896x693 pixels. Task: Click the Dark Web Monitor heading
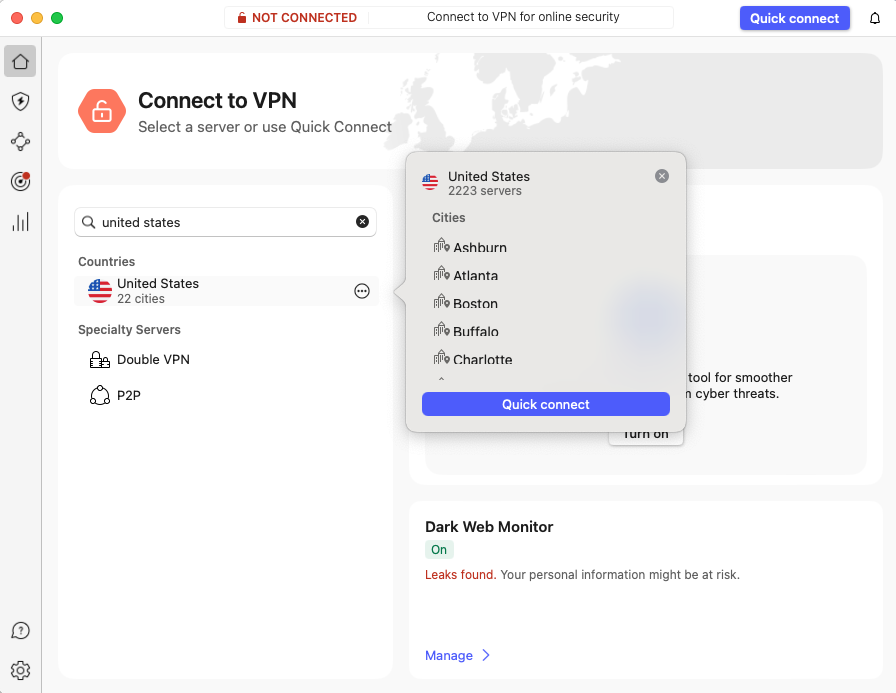pos(489,527)
